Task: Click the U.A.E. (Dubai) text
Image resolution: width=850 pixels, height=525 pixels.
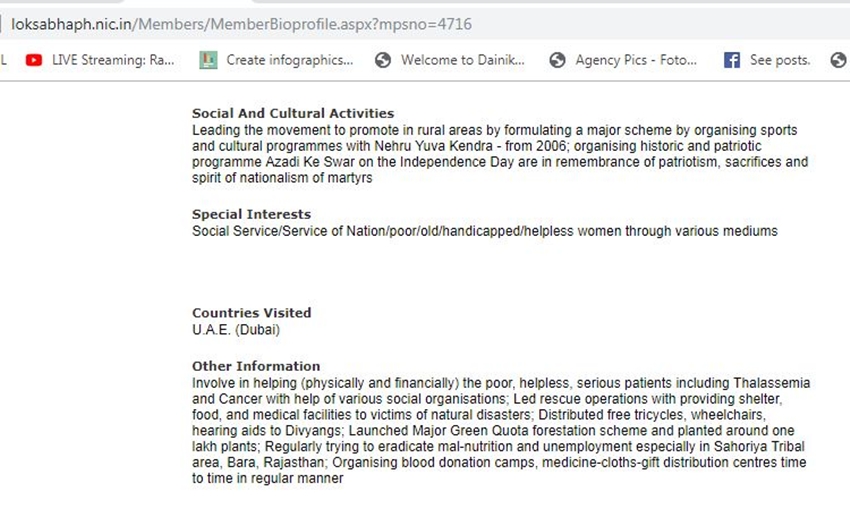Action: tap(236, 330)
